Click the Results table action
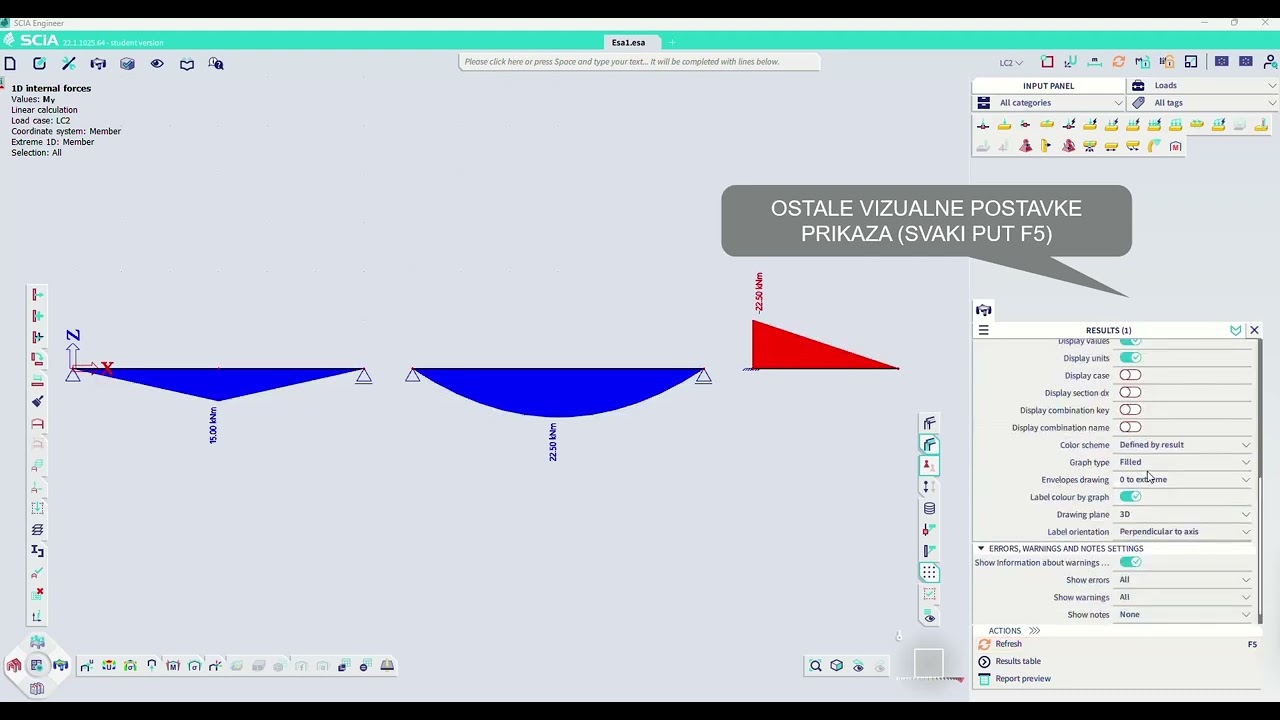Screen dimensions: 1280x720 1018,661
